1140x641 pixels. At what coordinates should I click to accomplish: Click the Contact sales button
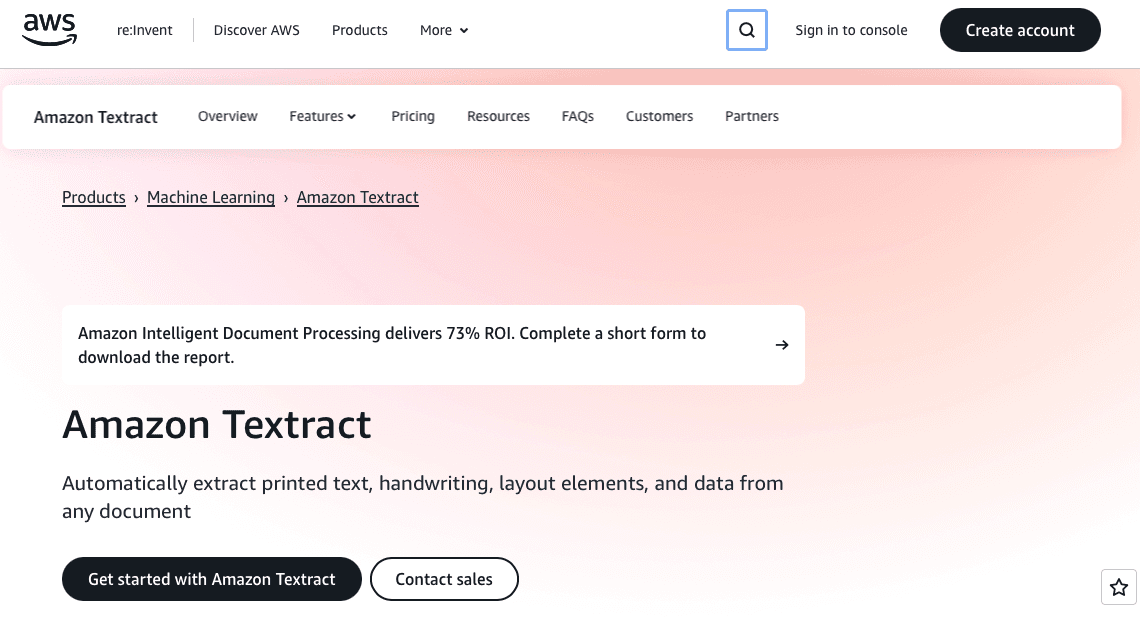(444, 579)
